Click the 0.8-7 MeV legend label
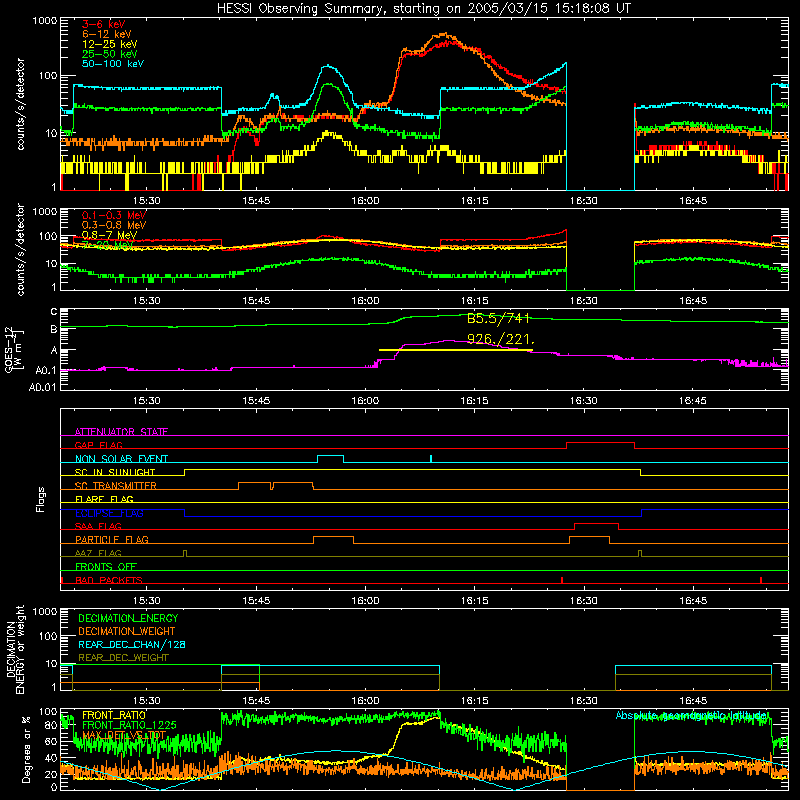Screen dimensions: 800x800 click(x=109, y=235)
